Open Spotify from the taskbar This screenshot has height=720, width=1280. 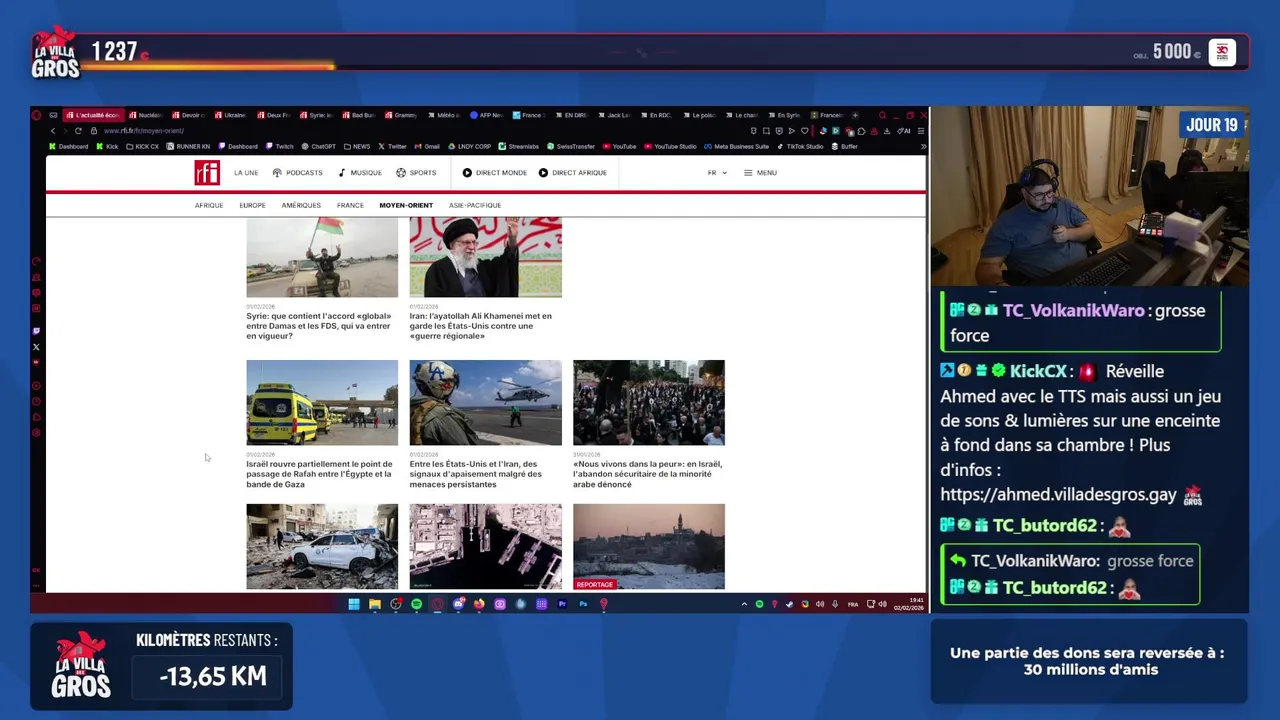click(417, 604)
